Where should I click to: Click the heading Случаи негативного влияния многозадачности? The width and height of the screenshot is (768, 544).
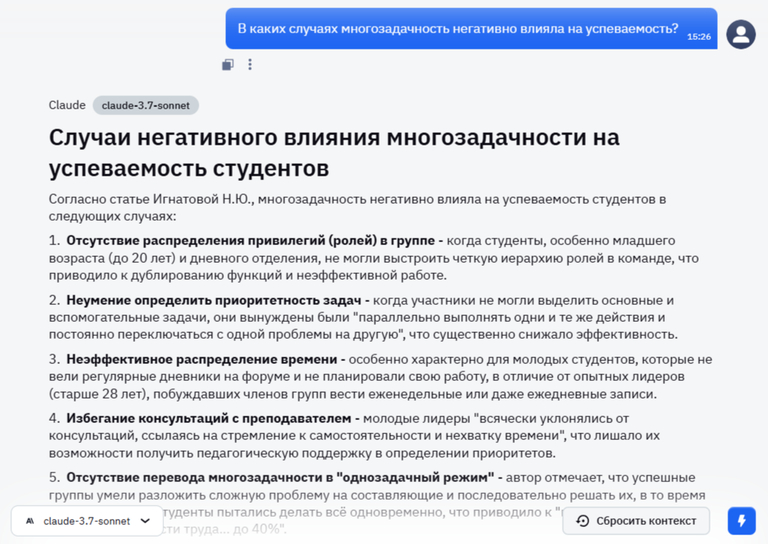click(334, 152)
